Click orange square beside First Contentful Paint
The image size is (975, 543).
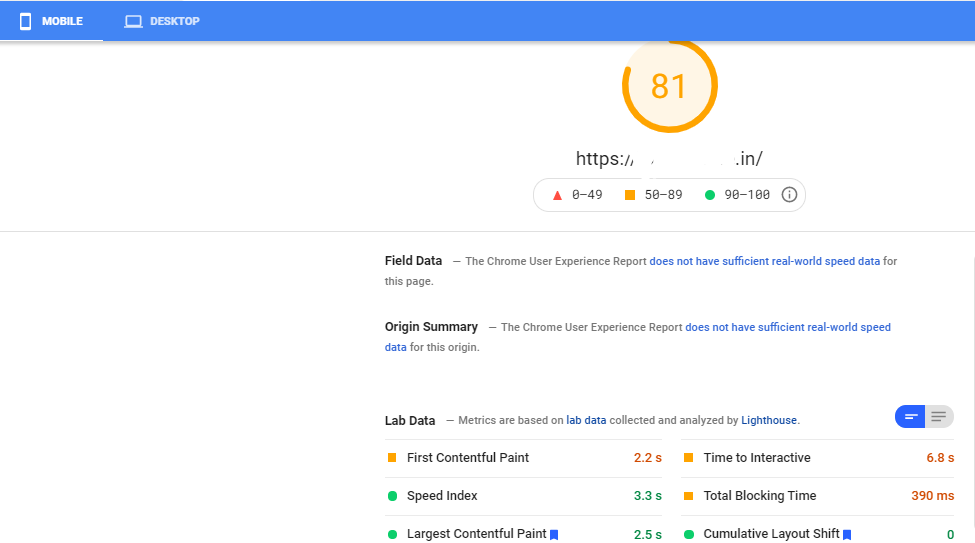coord(392,458)
